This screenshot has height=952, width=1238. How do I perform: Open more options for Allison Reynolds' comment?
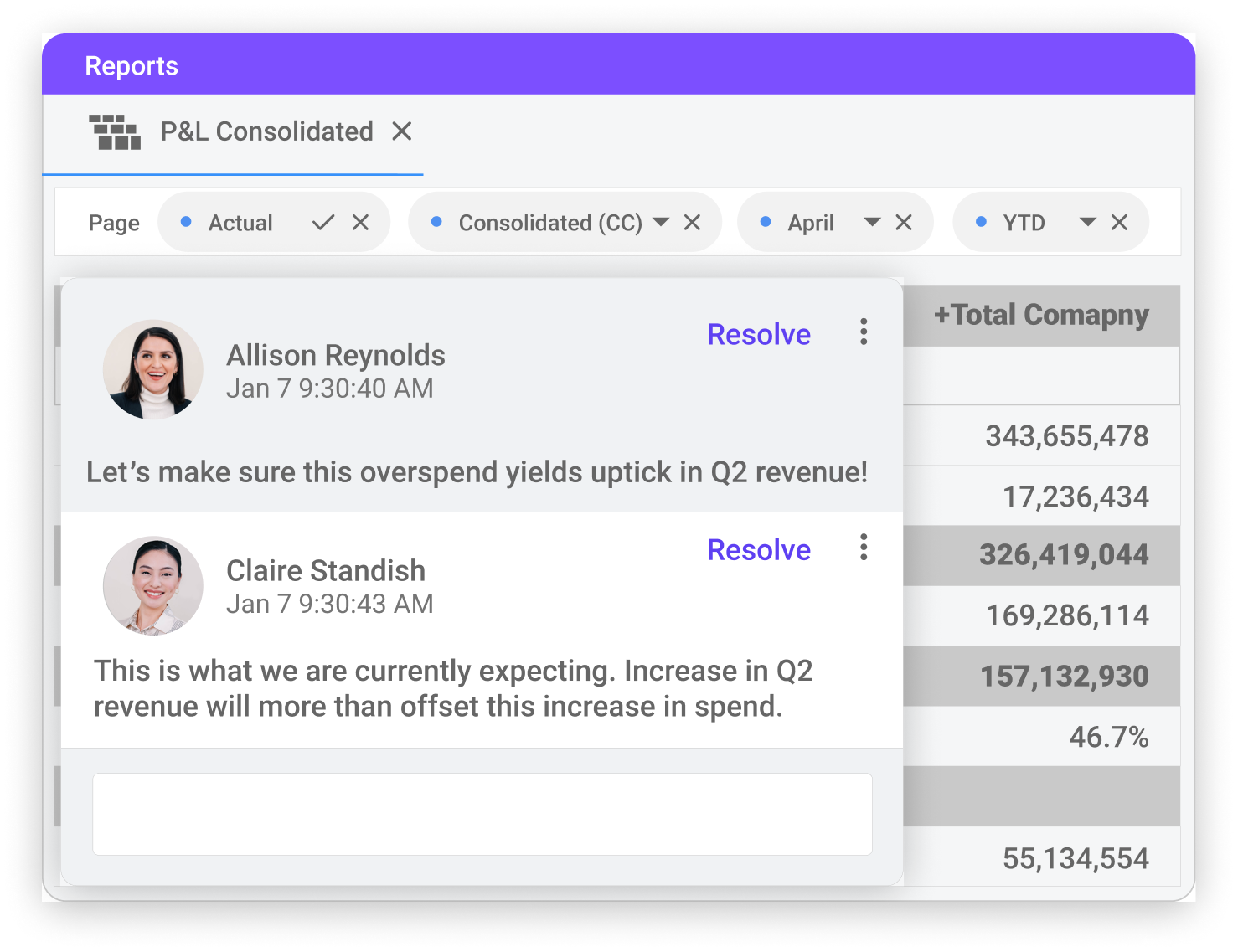864,332
